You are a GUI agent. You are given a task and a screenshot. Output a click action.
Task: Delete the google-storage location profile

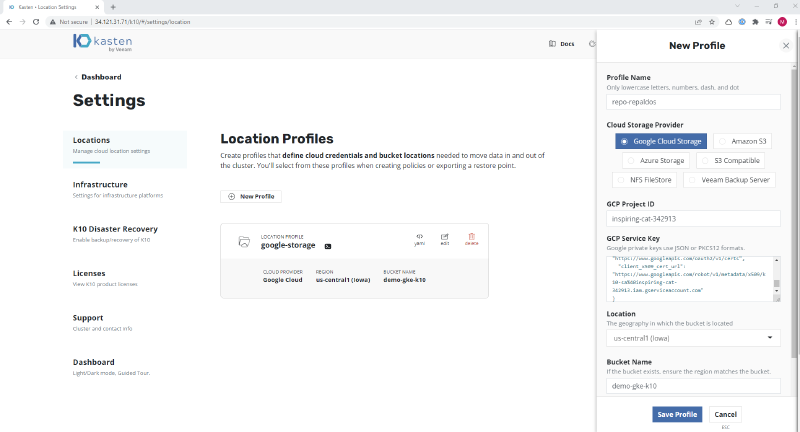click(471, 239)
